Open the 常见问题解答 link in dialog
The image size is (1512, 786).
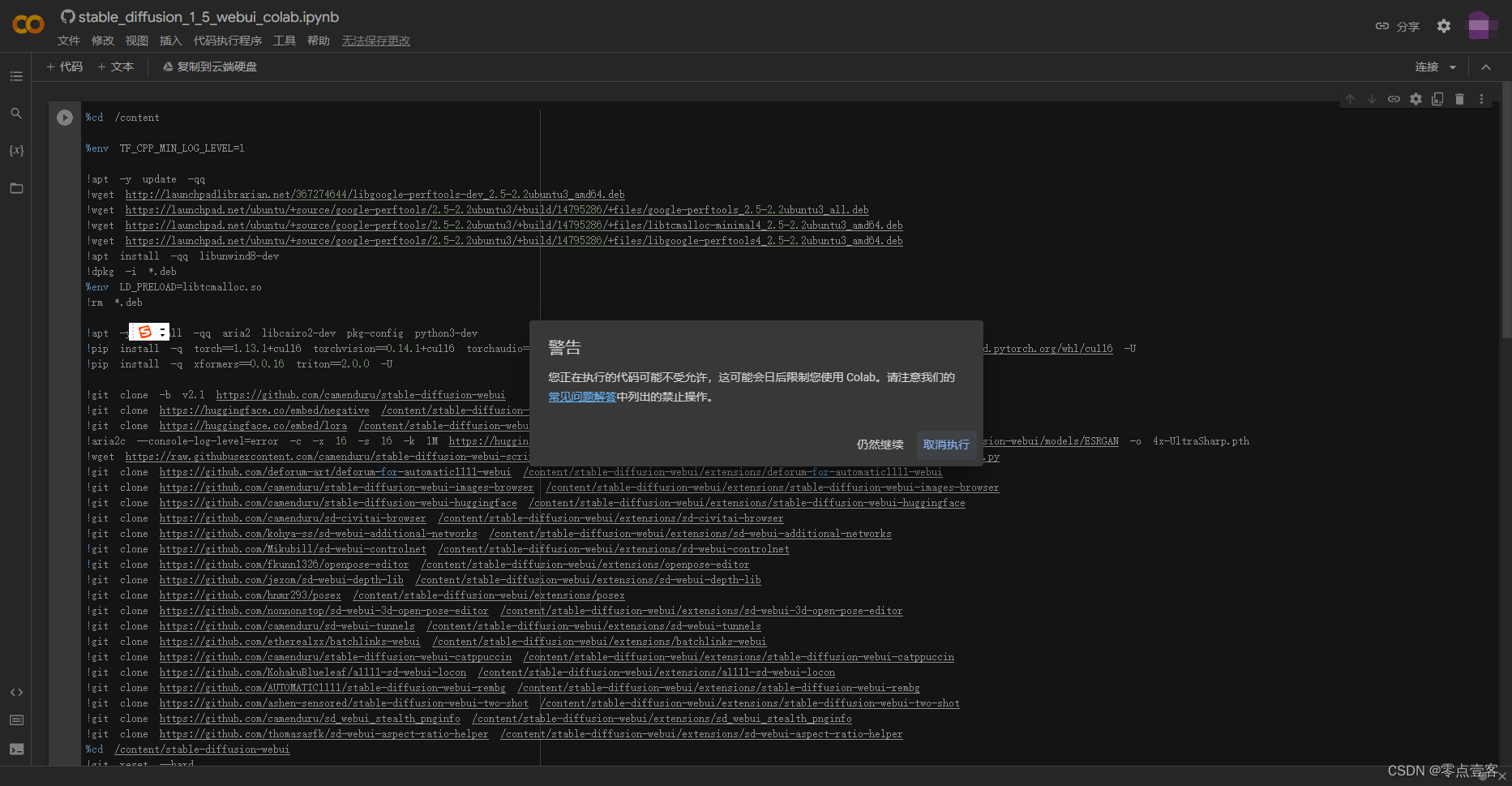pos(582,397)
